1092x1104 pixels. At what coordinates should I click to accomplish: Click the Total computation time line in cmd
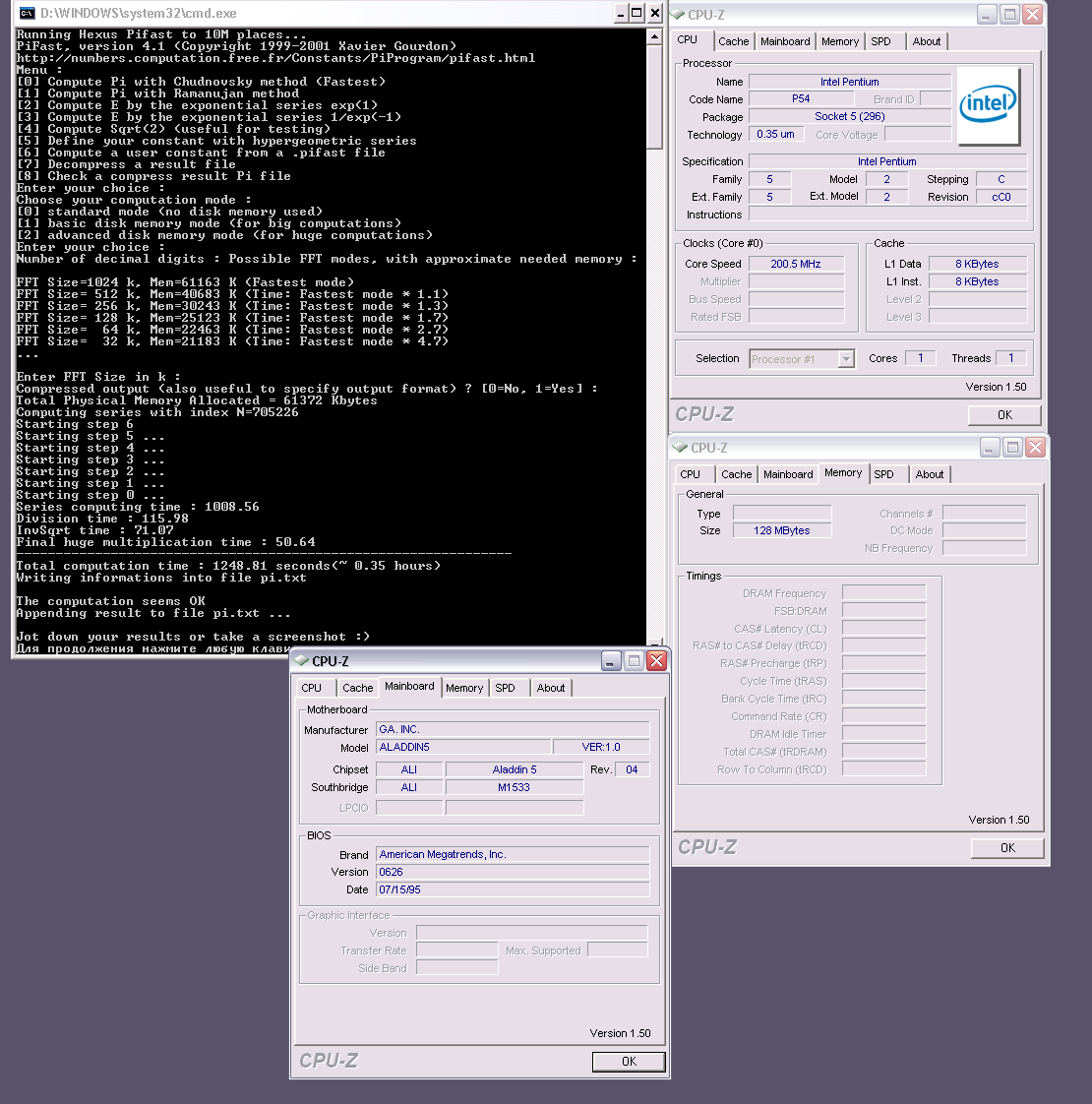tap(228, 566)
